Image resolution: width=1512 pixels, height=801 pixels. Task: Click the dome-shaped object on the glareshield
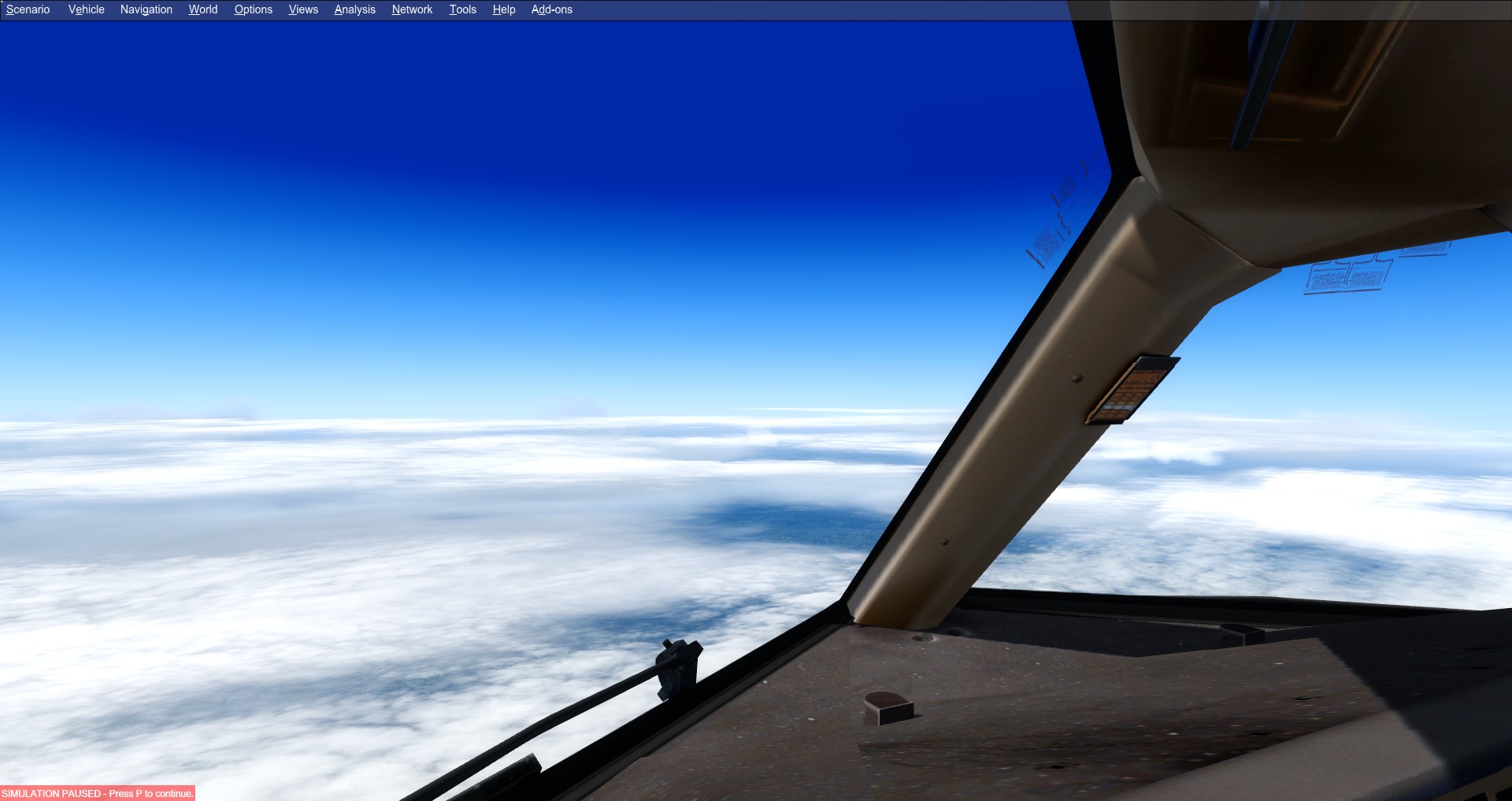click(x=888, y=706)
